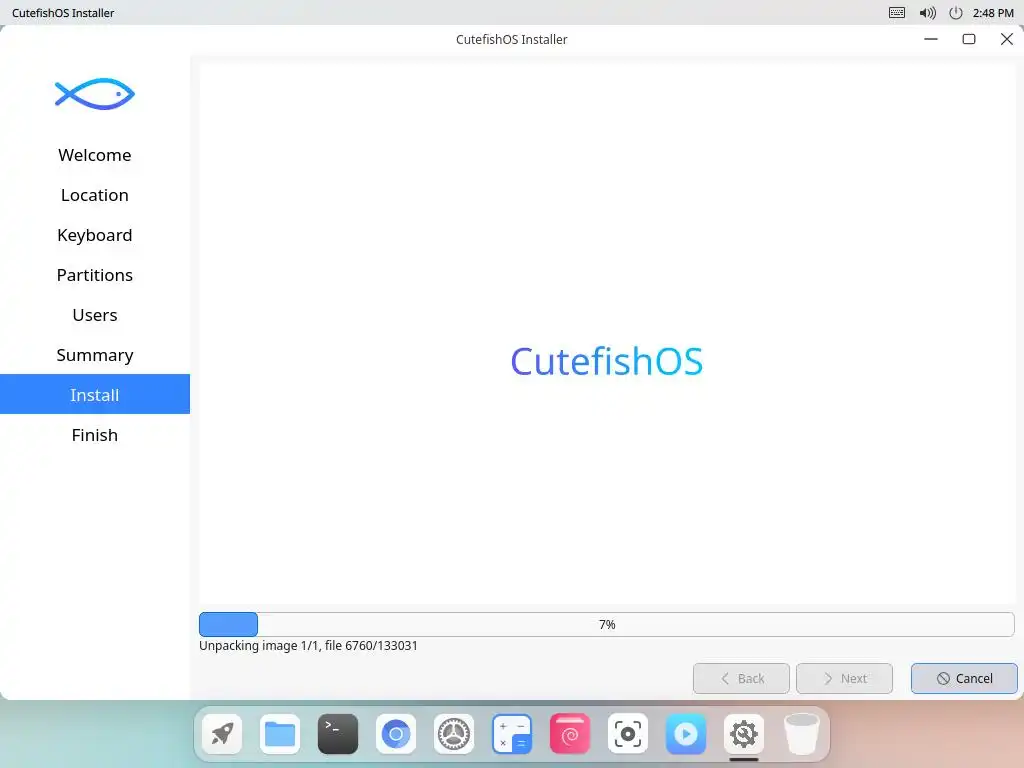Close the installer window
1024x768 pixels.
(x=1006, y=39)
